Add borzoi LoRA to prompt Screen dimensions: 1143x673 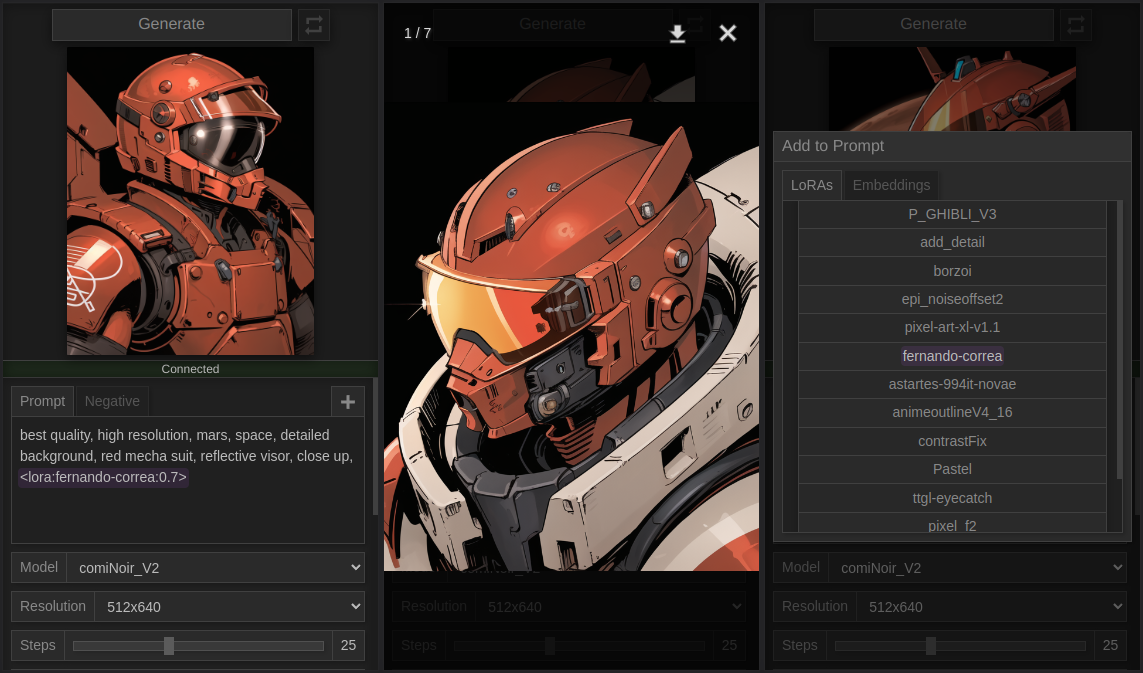[952, 271]
